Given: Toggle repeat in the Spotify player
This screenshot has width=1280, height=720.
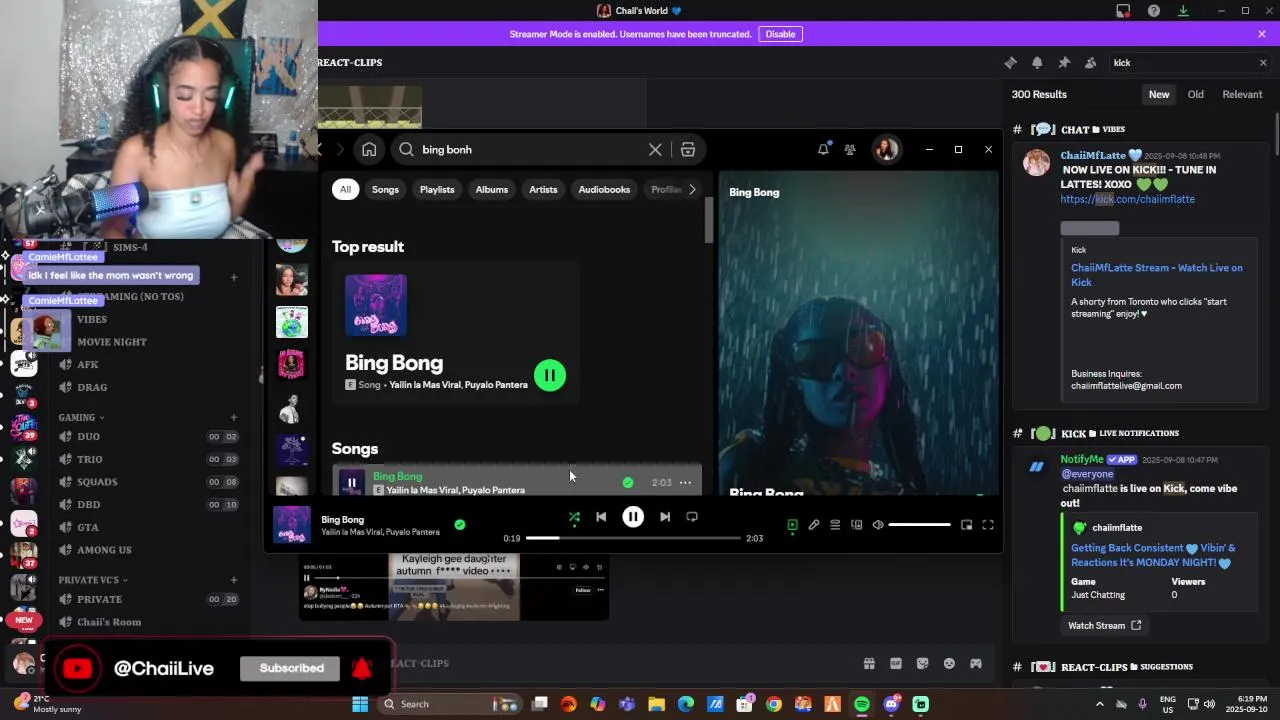Looking at the screenshot, I should pyautogui.click(x=692, y=517).
